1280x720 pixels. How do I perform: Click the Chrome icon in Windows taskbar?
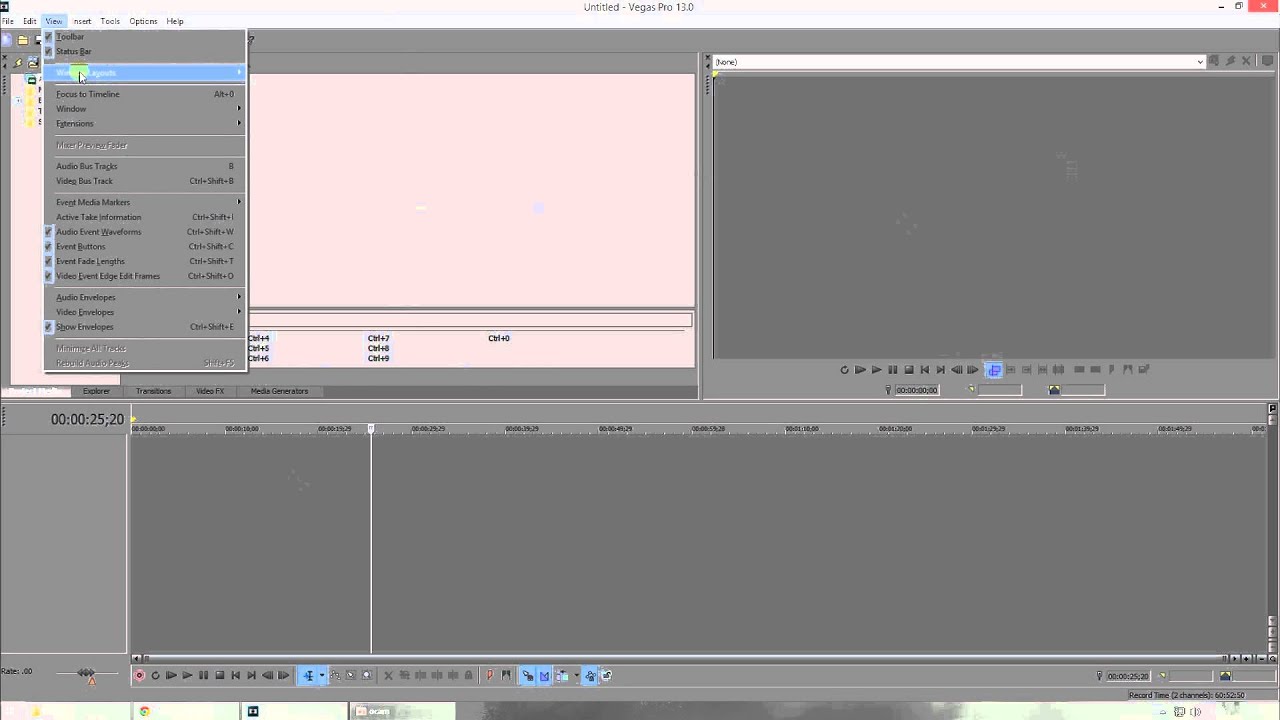(x=144, y=712)
